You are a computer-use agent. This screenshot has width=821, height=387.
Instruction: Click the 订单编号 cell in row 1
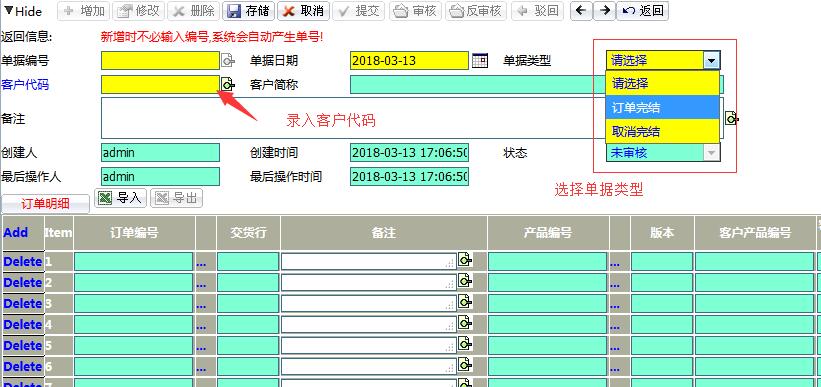134,261
